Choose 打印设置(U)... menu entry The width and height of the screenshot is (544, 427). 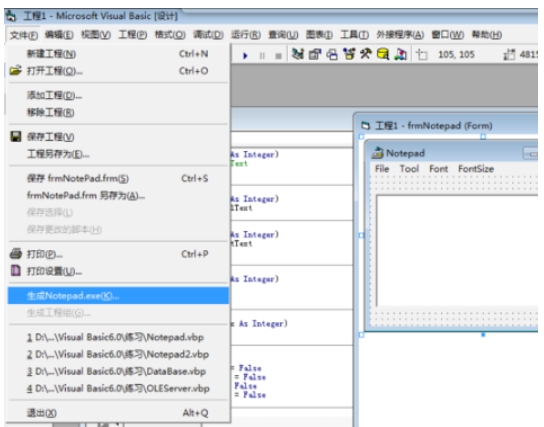[118, 271]
